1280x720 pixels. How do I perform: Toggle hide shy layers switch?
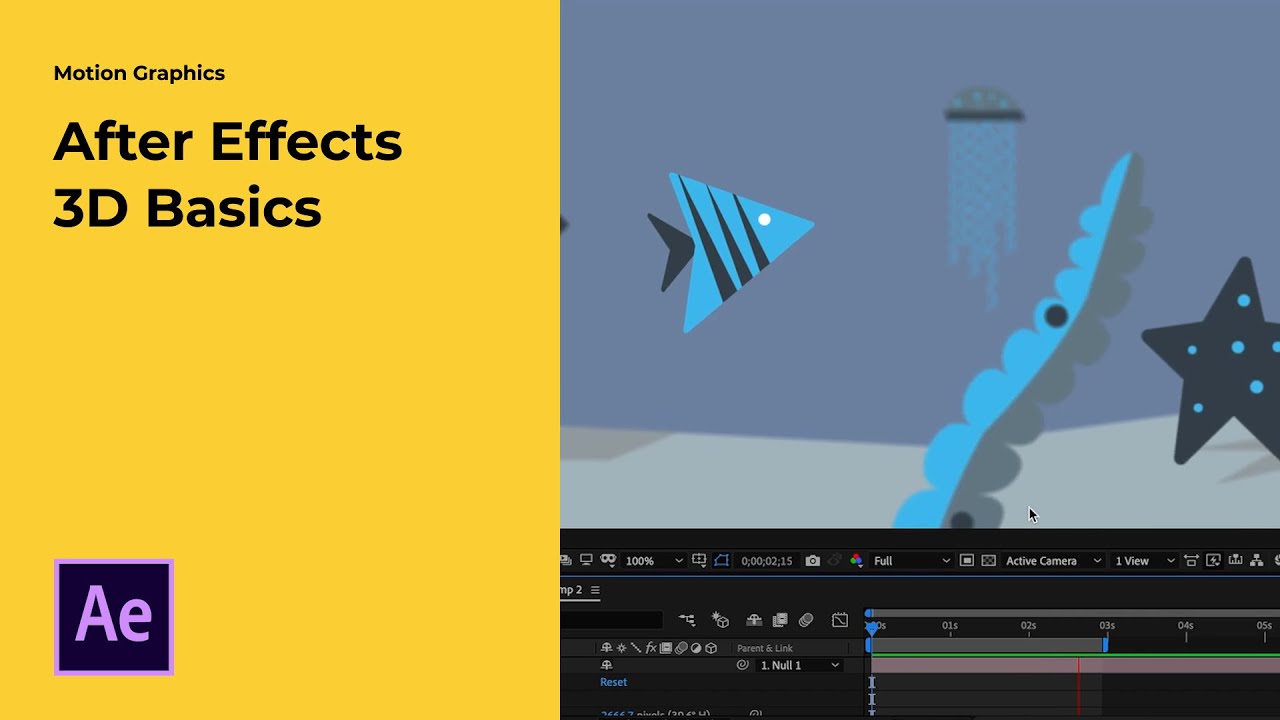tap(754, 620)
